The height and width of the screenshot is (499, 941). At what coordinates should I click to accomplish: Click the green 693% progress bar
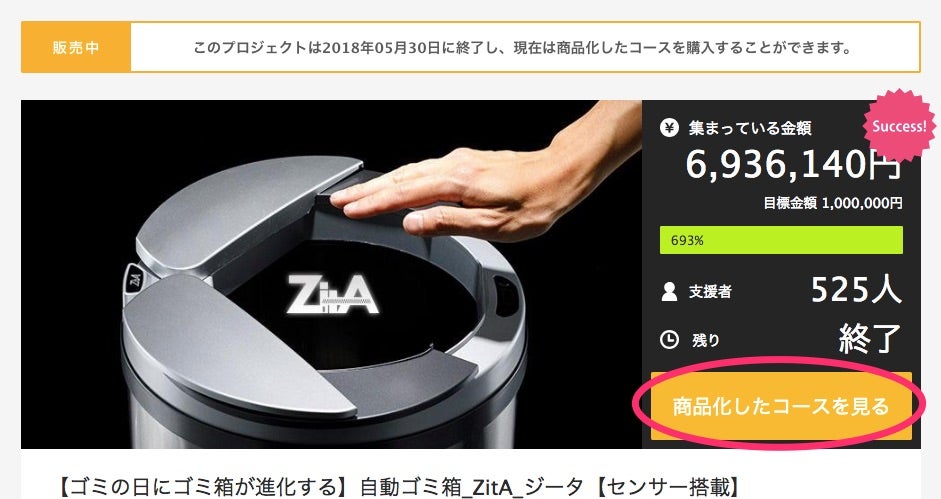(x=781, y=240)
